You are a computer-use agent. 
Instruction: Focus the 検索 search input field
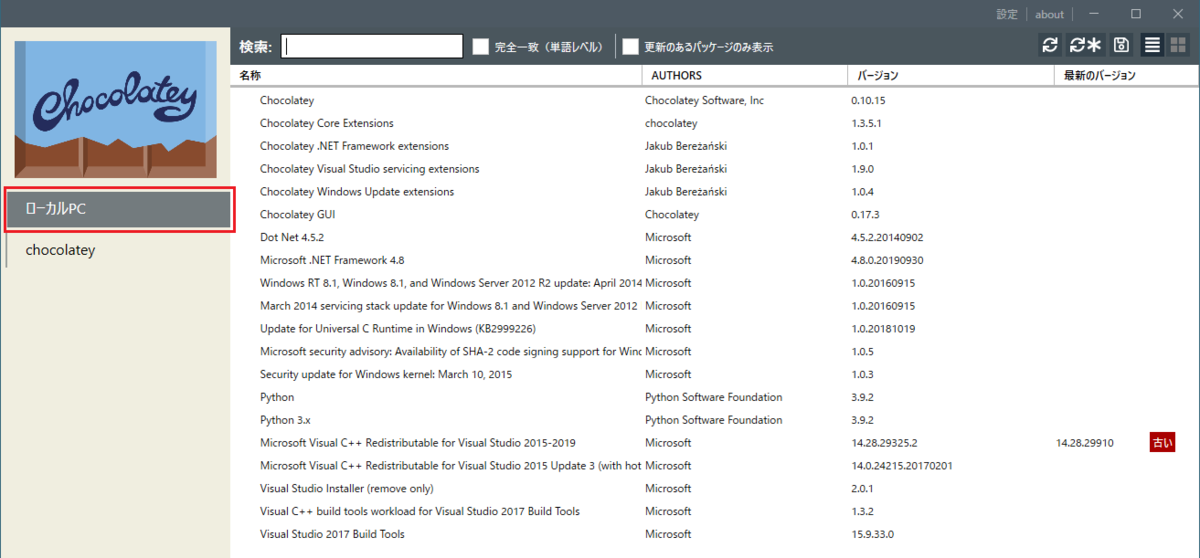tap(372, 46)
